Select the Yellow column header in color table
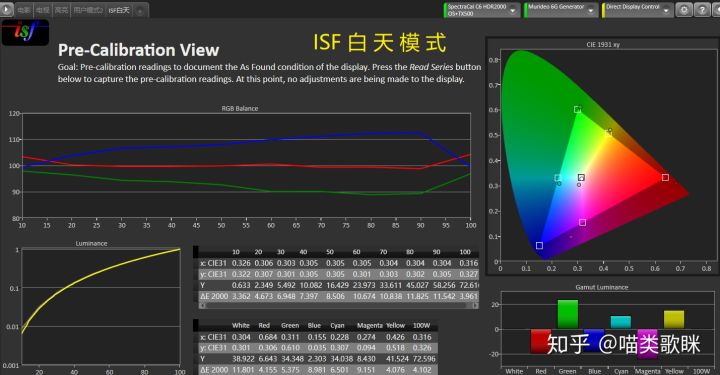720x375 pixels. [395, 325]
